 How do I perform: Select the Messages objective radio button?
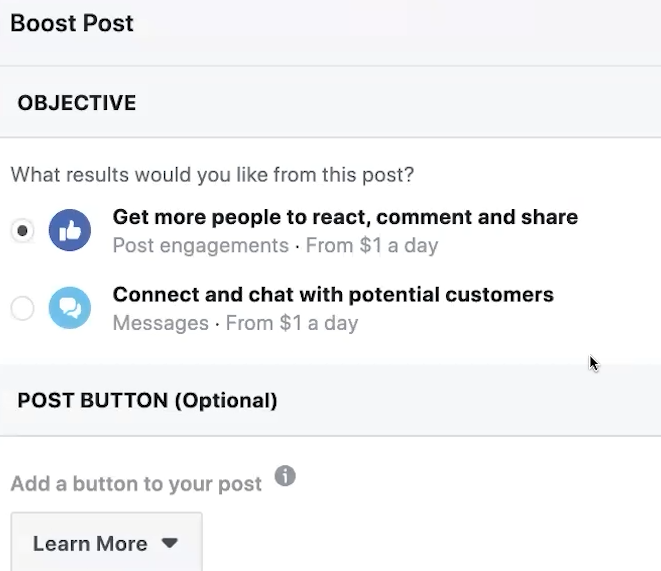[x=22, y=309]
